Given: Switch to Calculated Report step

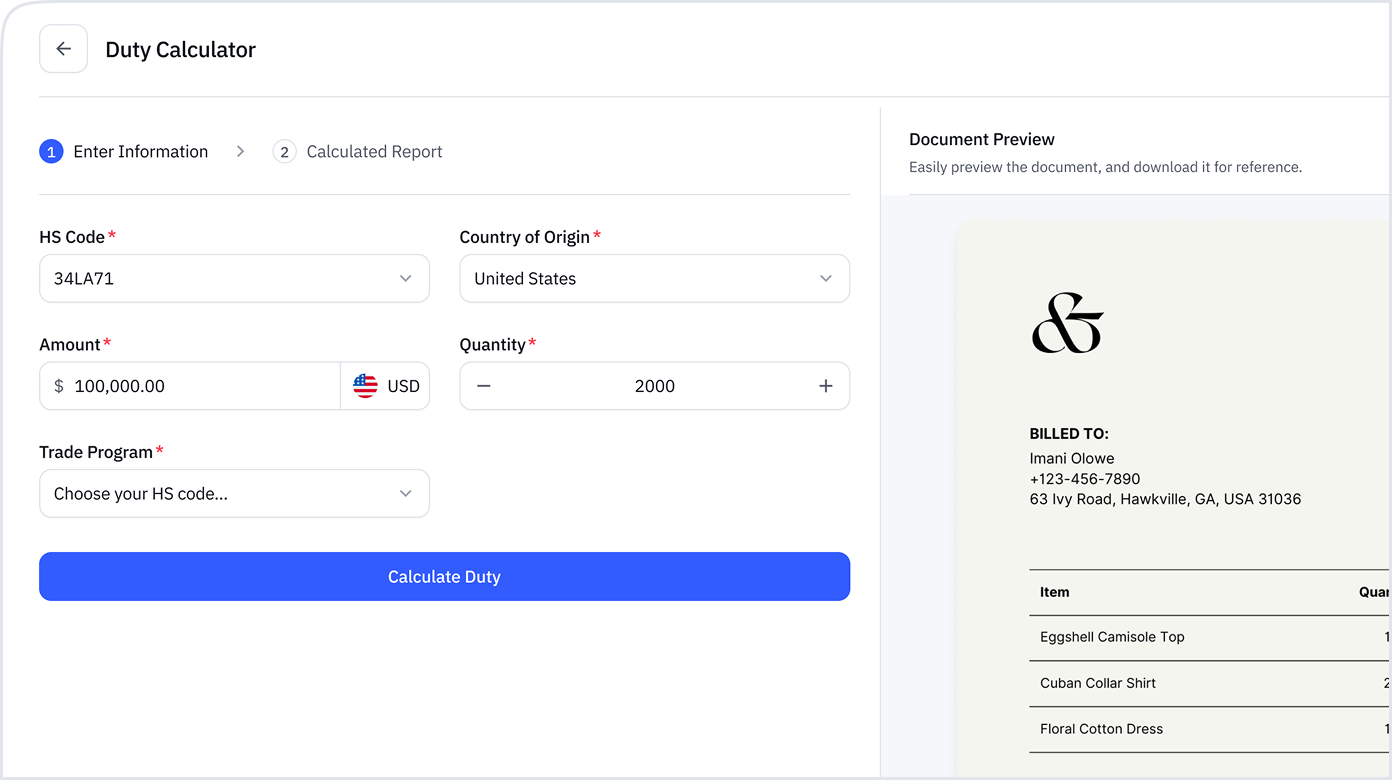Looking at the screenshot, I should pyautogui.click(x=374, y=152).
